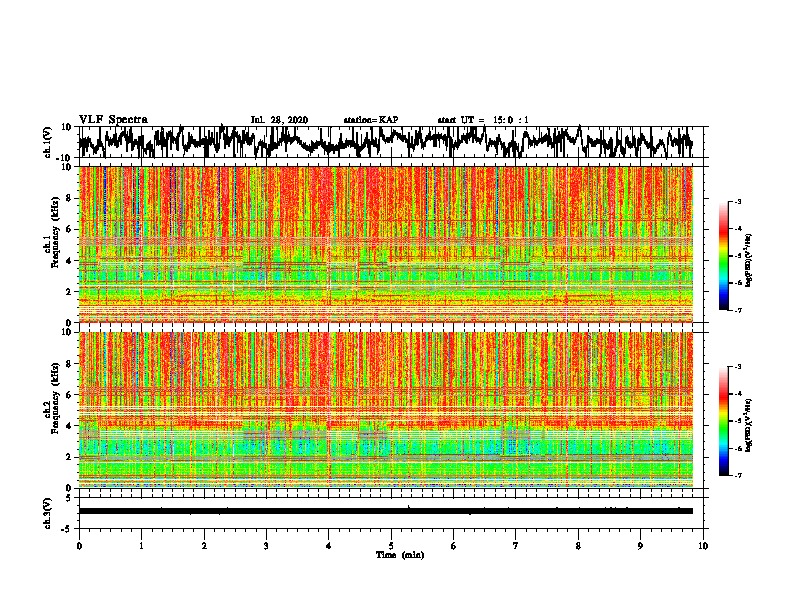Click the ch.3 voltage black trace
Image resolution: width=792 pixels, height=612 pixels.
[386, 511]
